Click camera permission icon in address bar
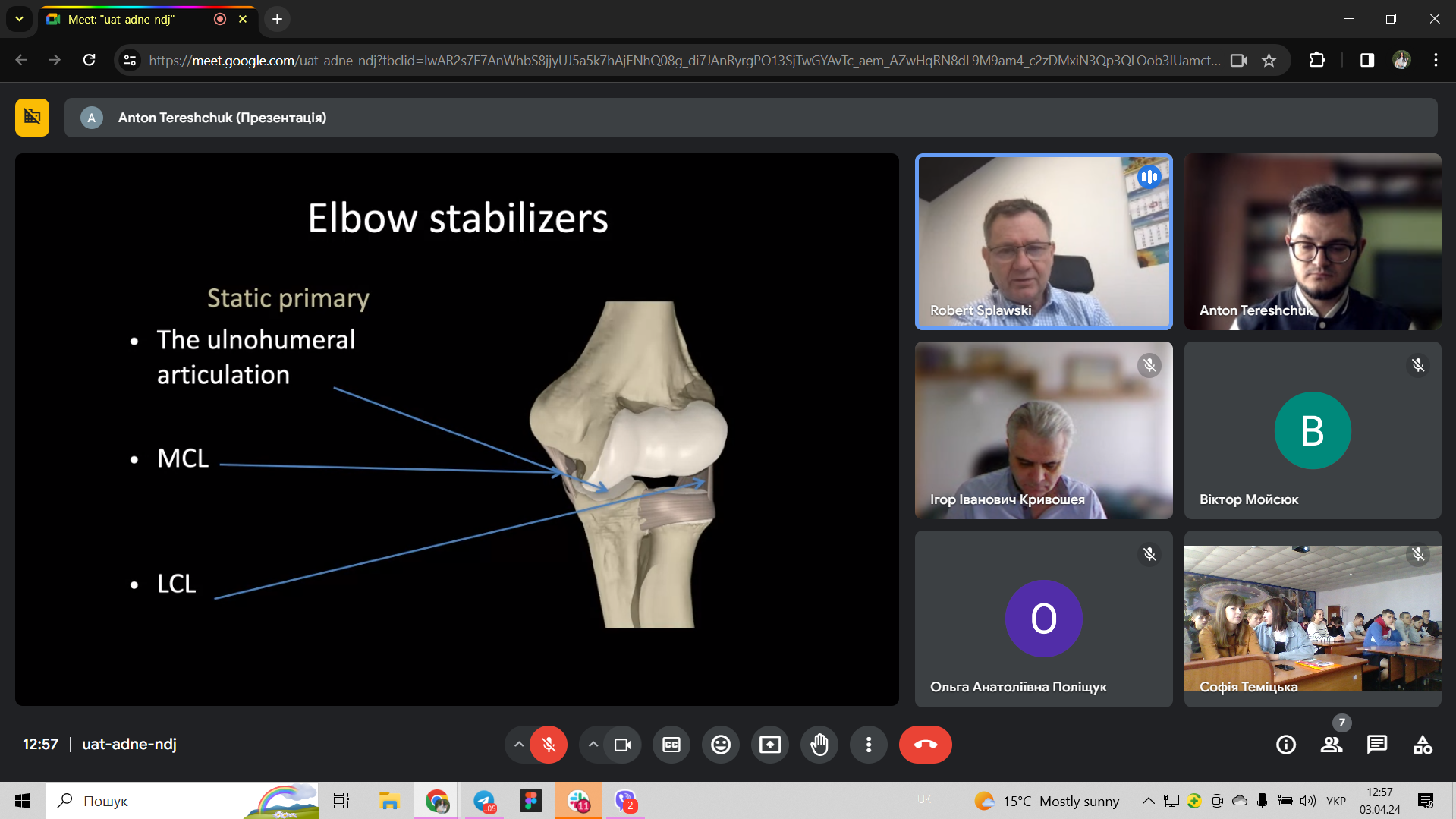The width and height of the screenshot is (1456, 819). click(x=1238, y=60)
